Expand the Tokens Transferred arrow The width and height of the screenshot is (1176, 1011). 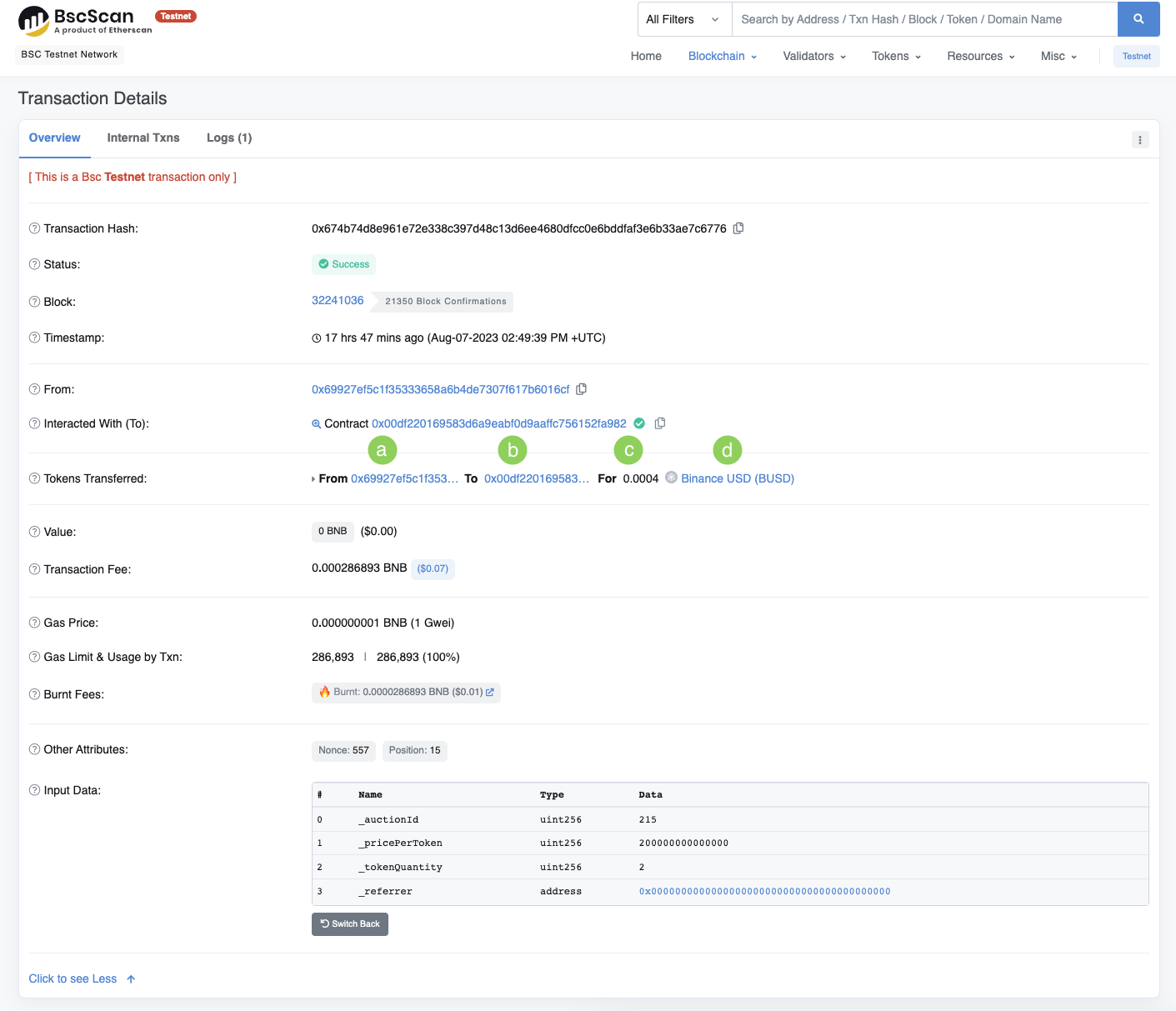pos(313,479)
